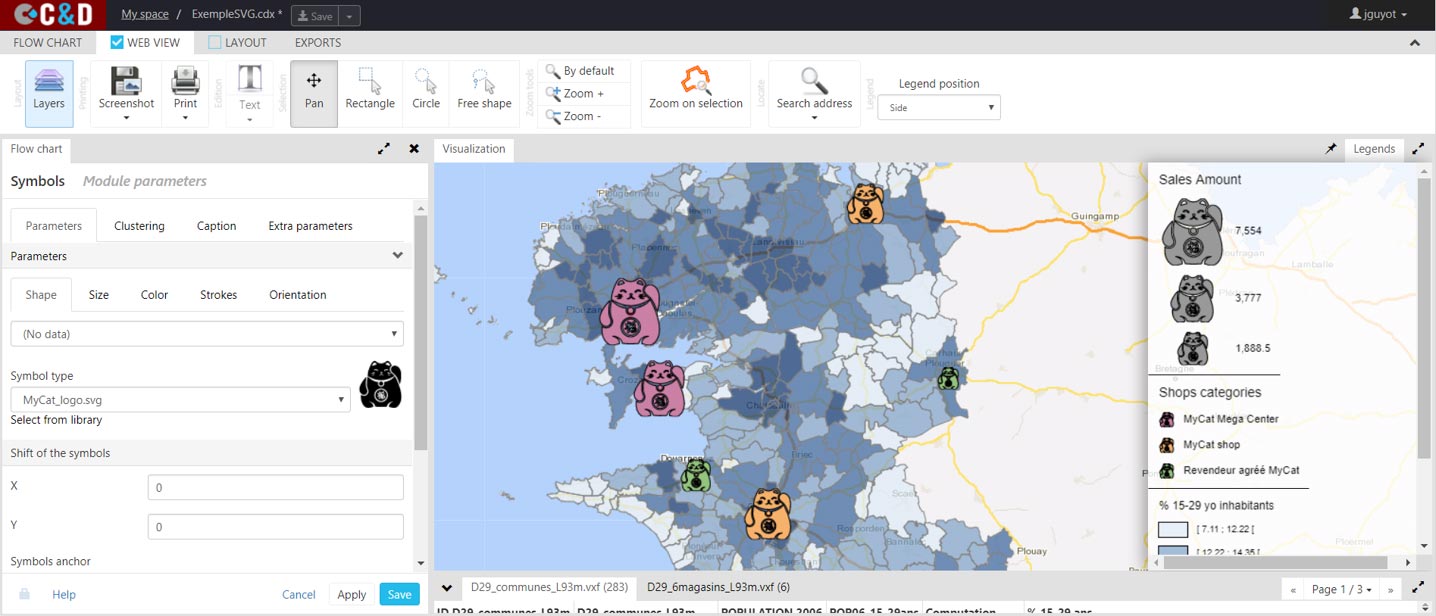Go to the next page of table
Image resolution: width=1436 pixels, height=616 pixels.
(1390, 589)
